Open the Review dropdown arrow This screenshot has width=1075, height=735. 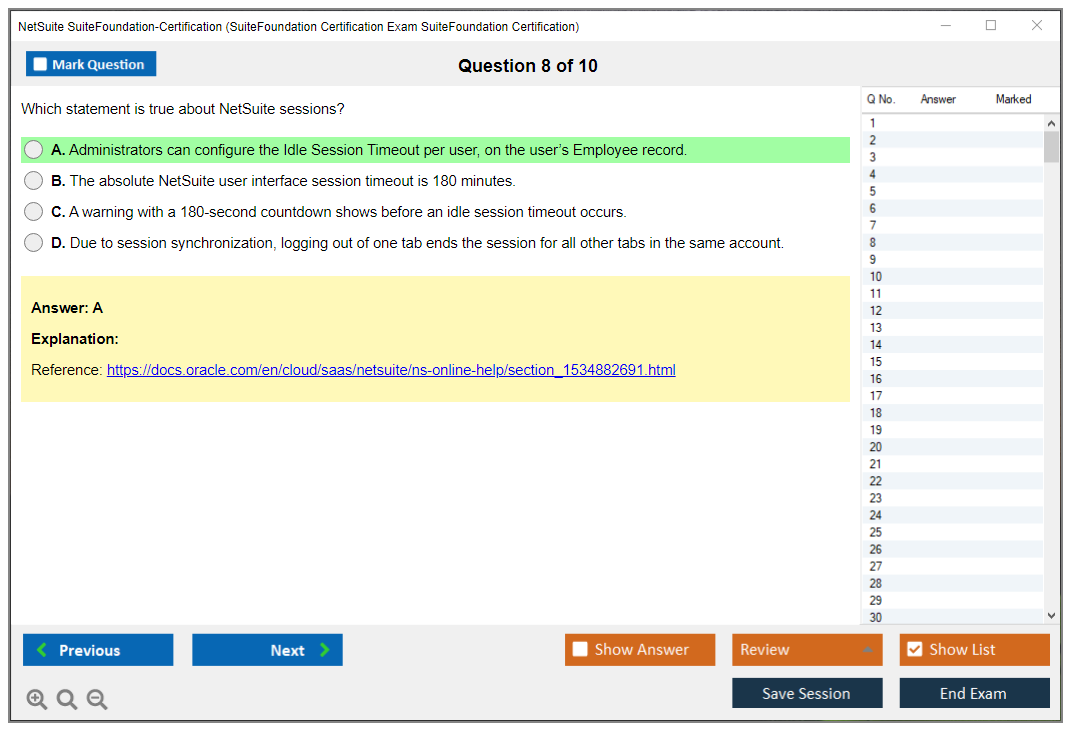[867, 649]
